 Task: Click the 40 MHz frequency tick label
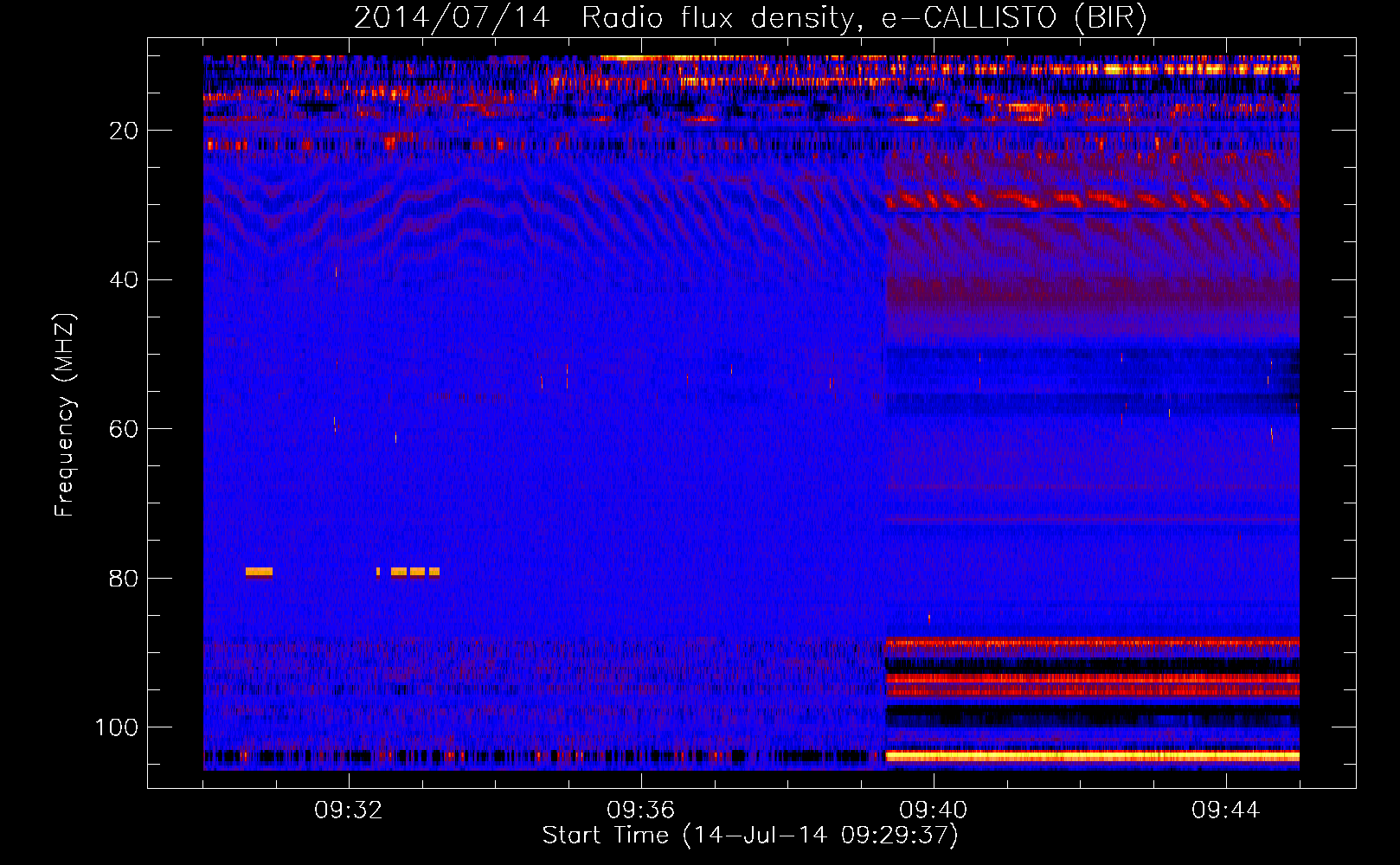point(124,280)
